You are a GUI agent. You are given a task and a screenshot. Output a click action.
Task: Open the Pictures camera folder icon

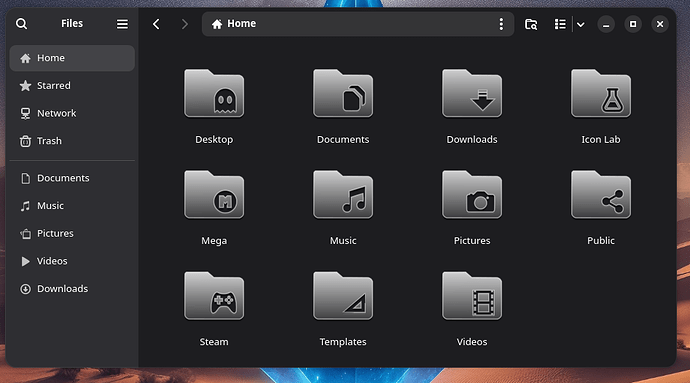(472, 195)
